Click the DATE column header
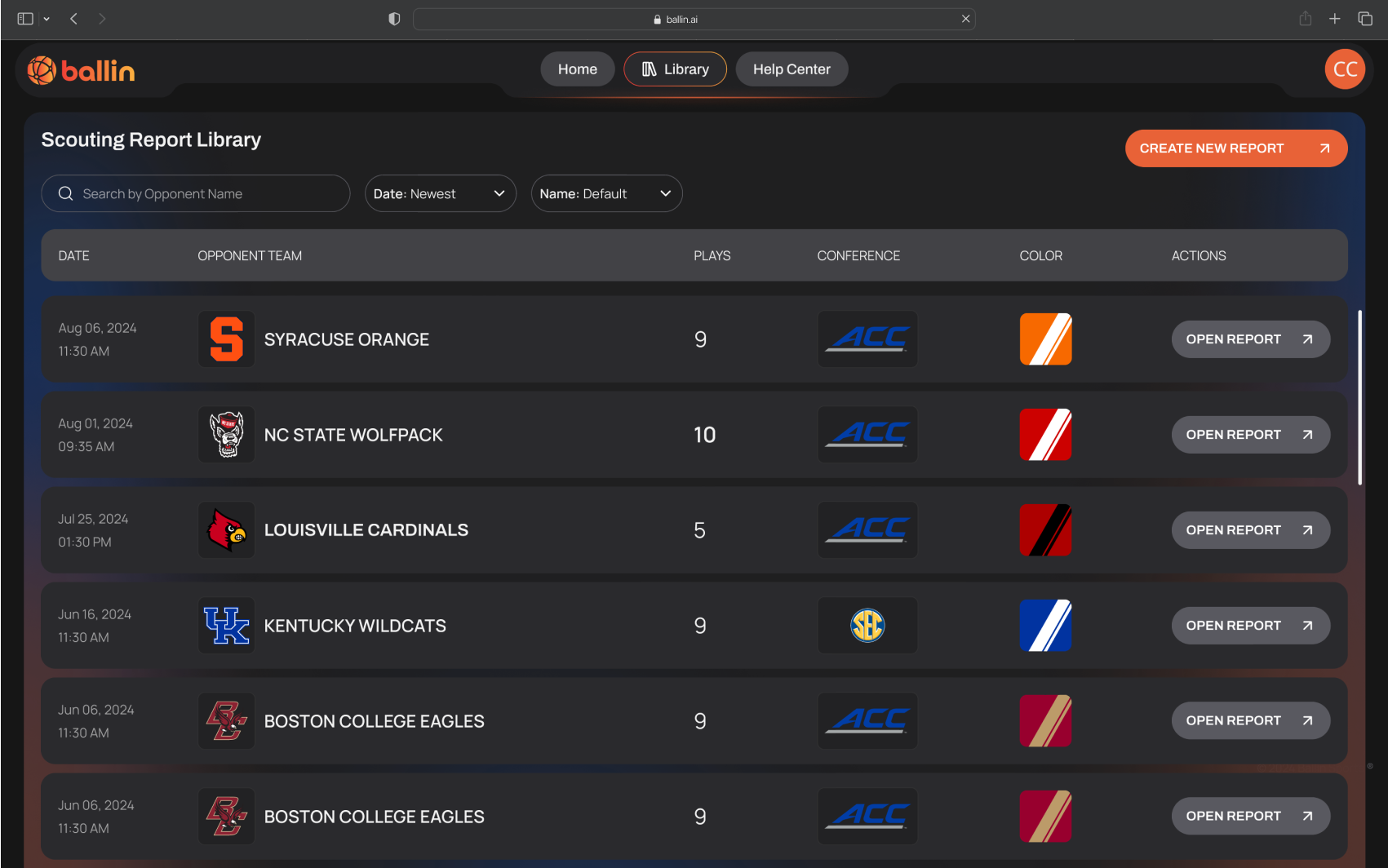This screenshot has width=1388, height=868. (x=74, y=255)
